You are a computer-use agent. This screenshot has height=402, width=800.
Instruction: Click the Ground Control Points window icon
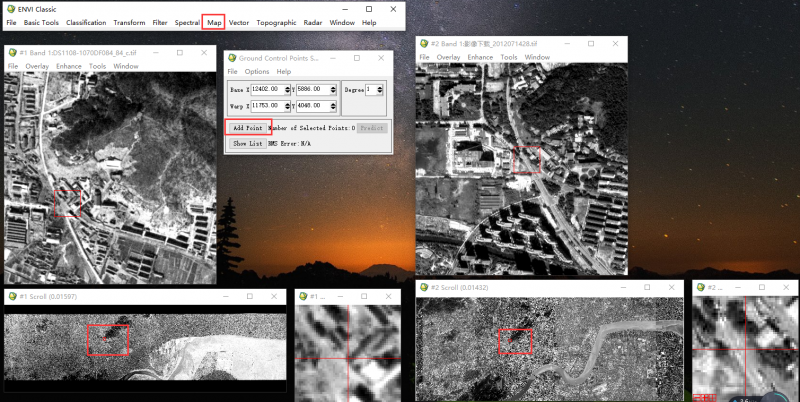[232, 58]
